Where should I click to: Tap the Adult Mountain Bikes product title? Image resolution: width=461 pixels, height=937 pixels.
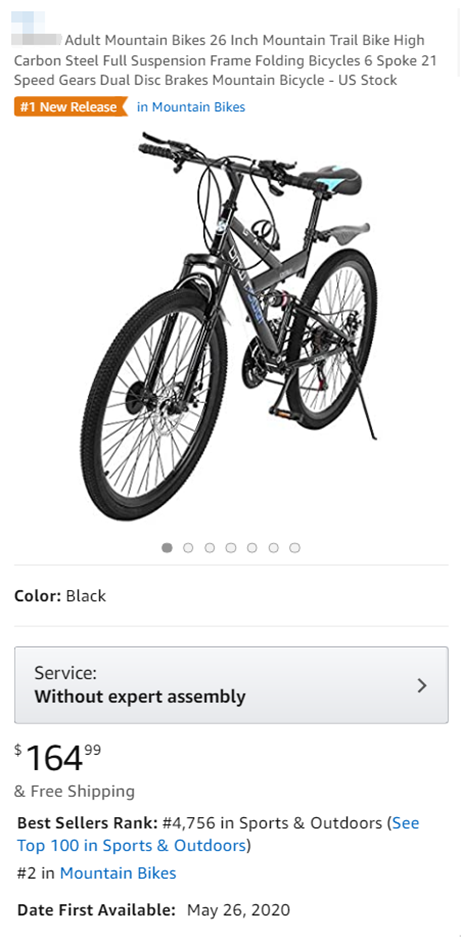click(x=225, y=60)
